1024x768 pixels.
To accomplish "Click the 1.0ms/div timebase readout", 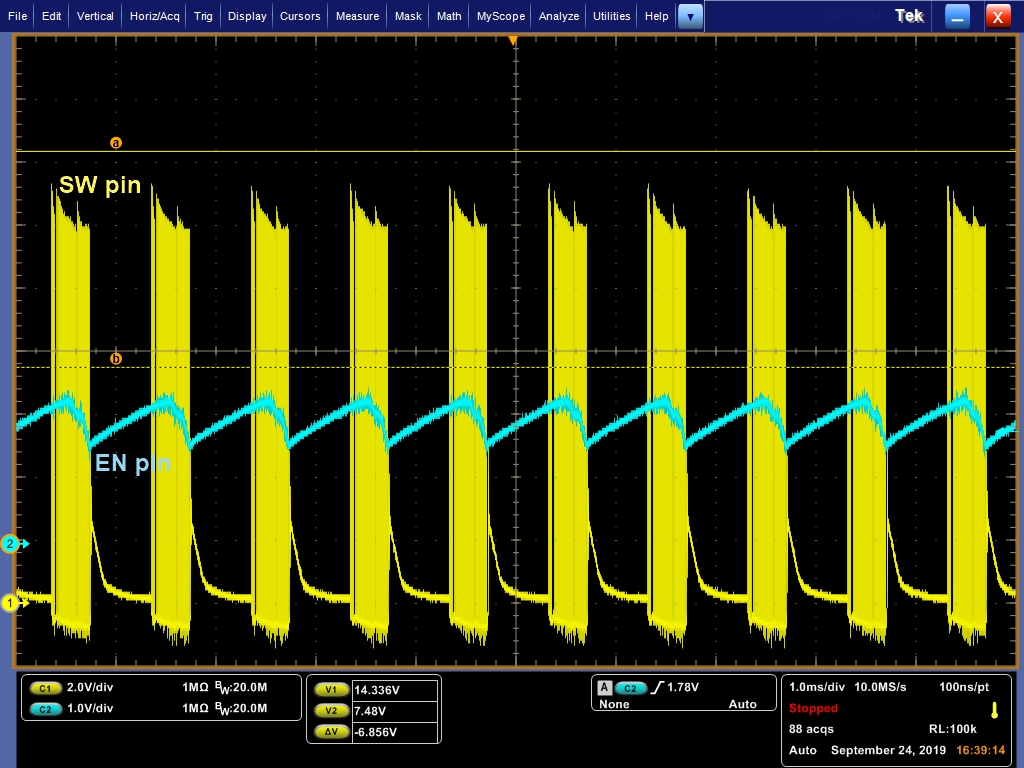I will coord(816,687).
